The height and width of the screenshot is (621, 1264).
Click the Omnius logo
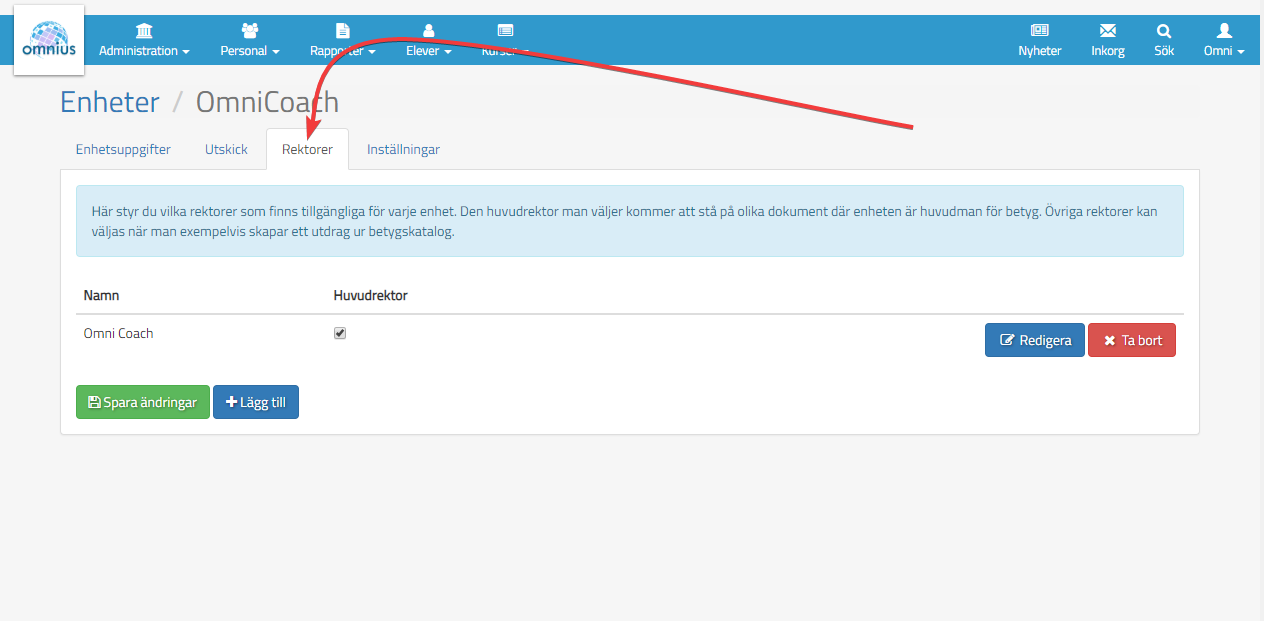(x=48, y=40)
